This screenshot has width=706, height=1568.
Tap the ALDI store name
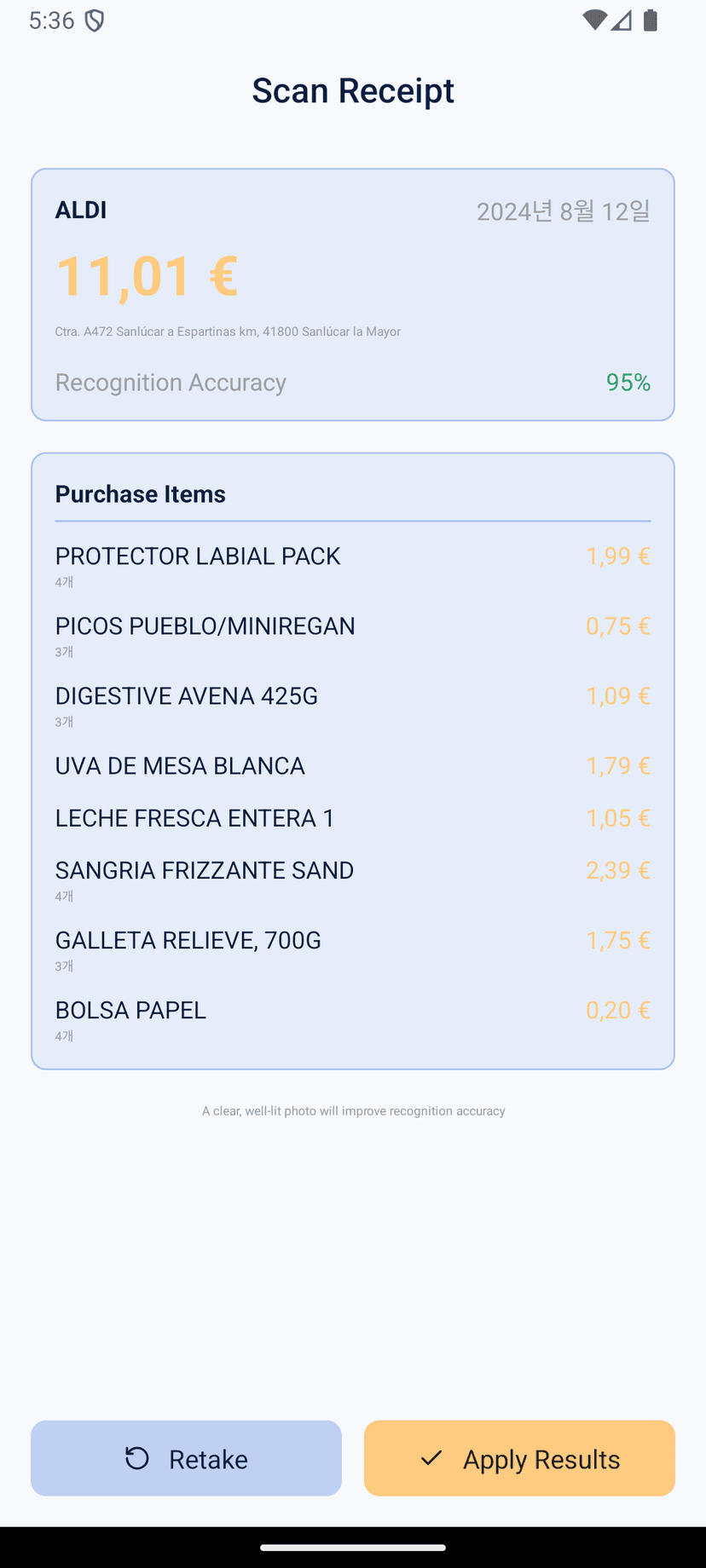(81, 210)
